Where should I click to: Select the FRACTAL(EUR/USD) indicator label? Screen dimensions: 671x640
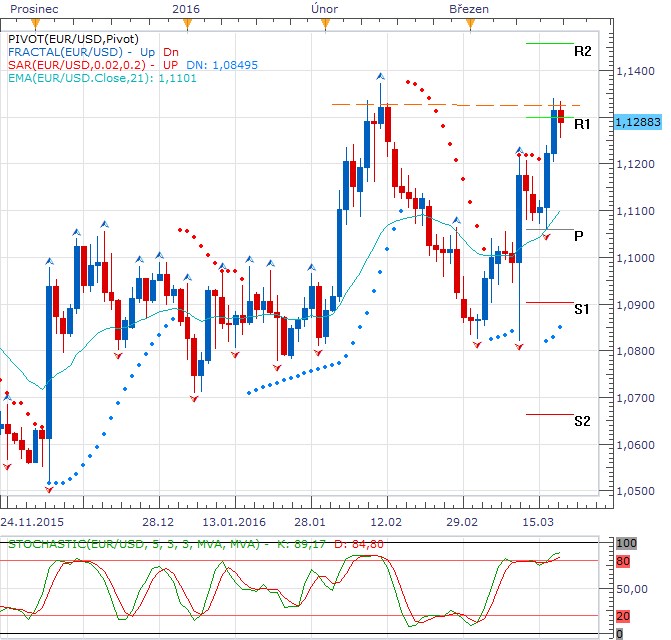pyautogui.click(x=65, y=52)
